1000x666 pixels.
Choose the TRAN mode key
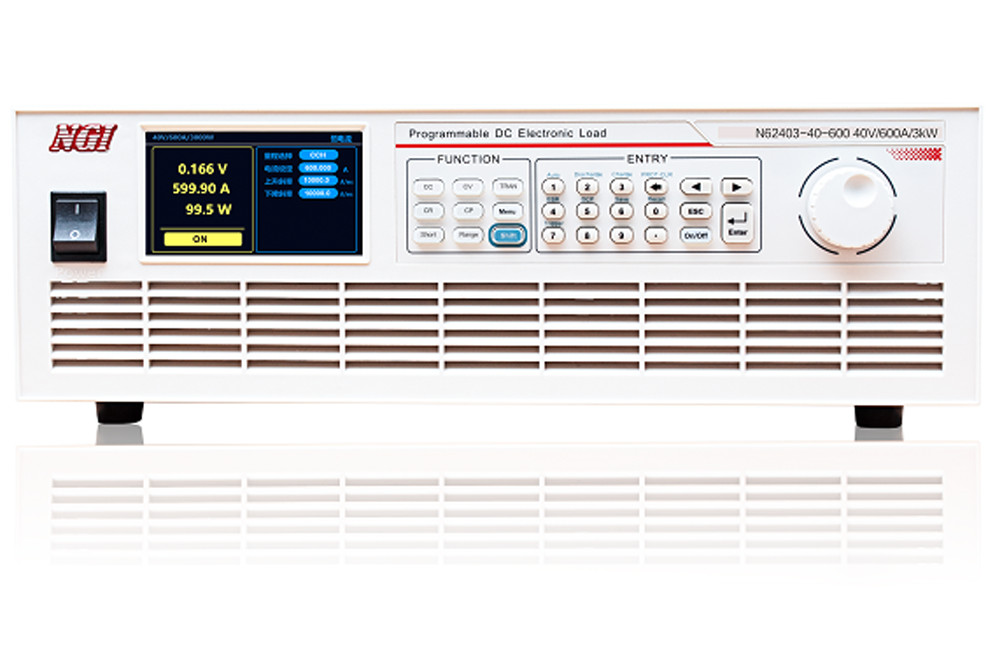[508, 187]
